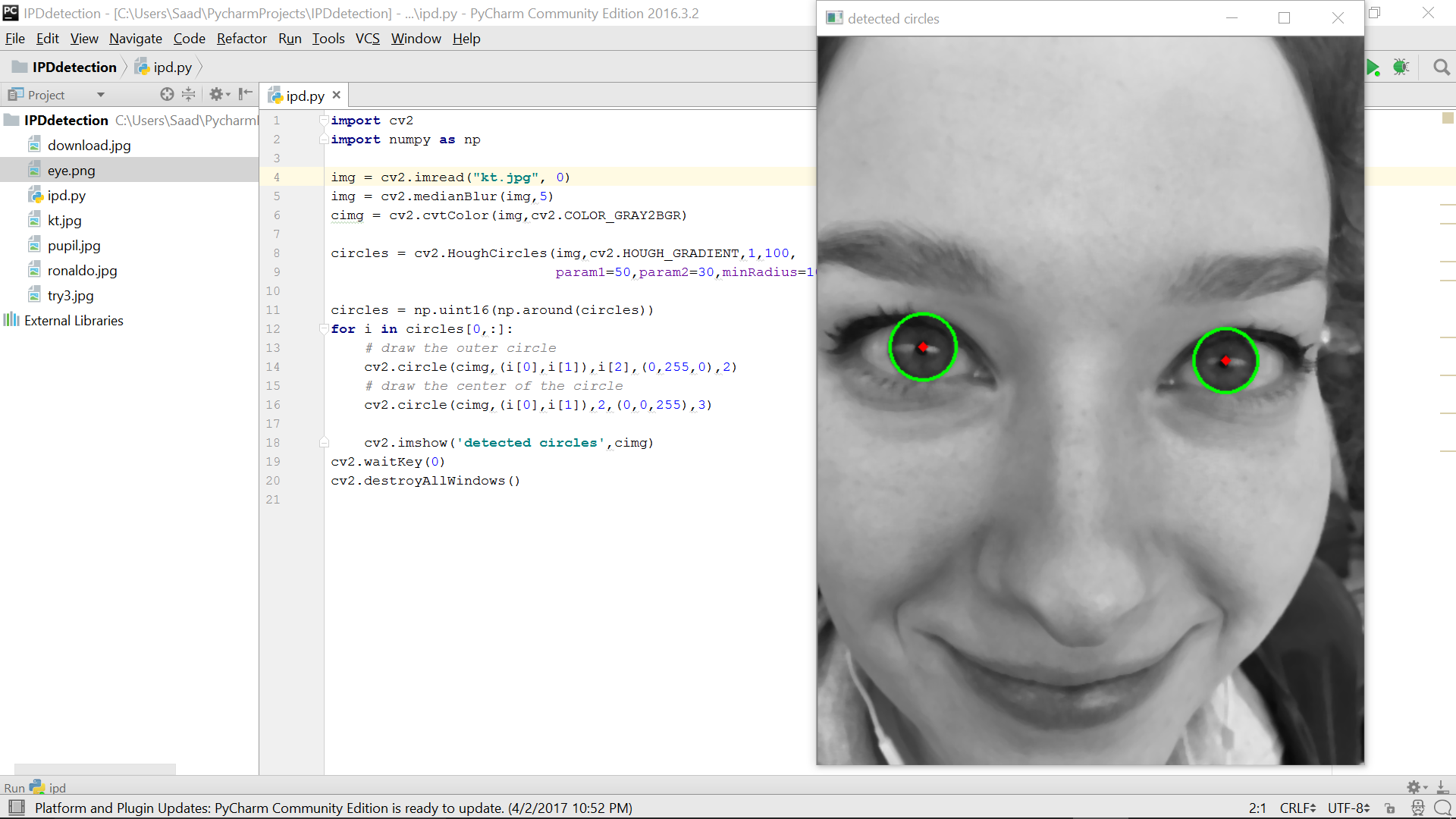Toggle tool windows button at bottom-left corner
The image size is (1456, 819).
(16, 808)
